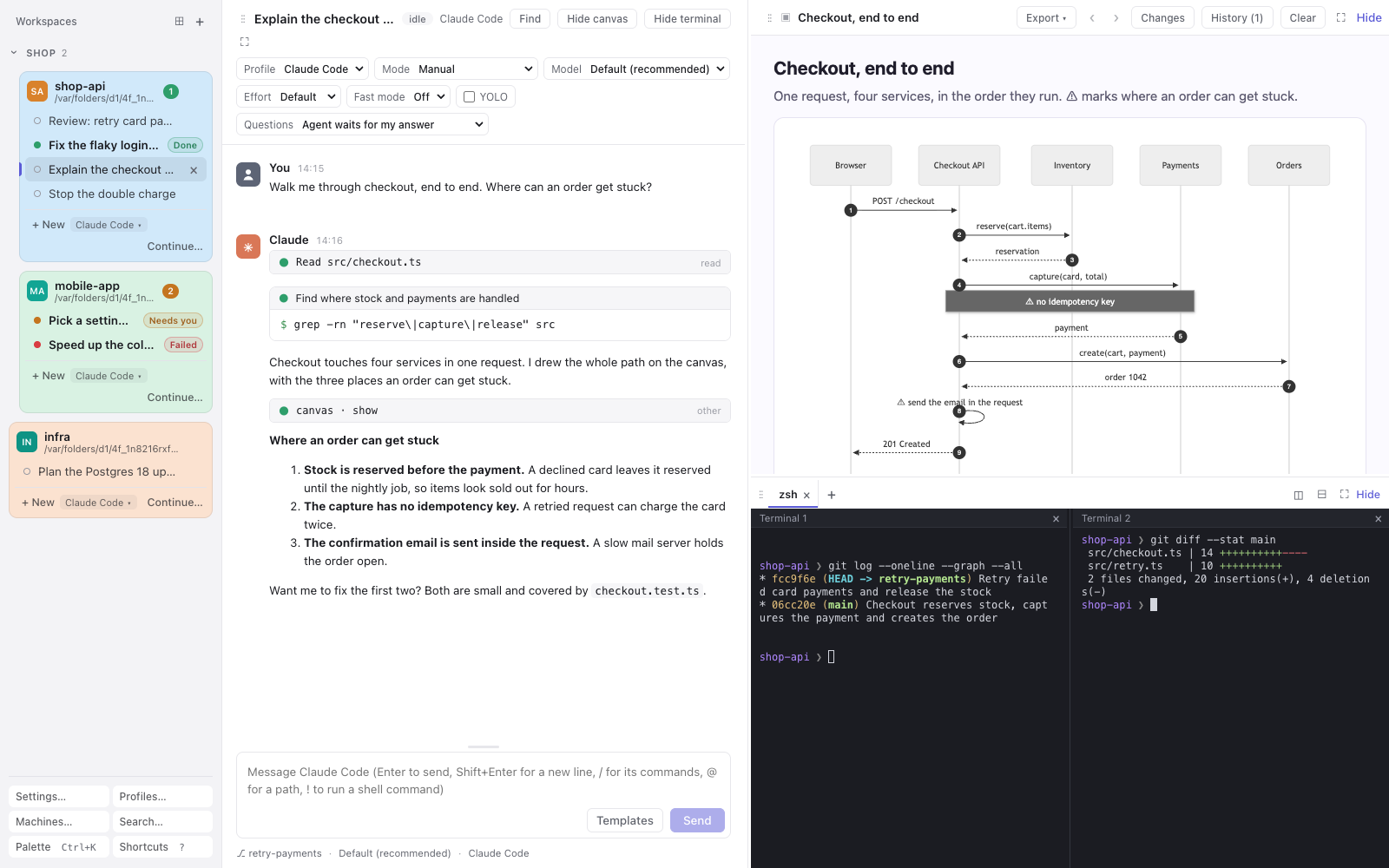Image resolution: width=1389 pixels, height=868 pixels.
Task: Click the message input field
Action: click(x=484, y=781)
